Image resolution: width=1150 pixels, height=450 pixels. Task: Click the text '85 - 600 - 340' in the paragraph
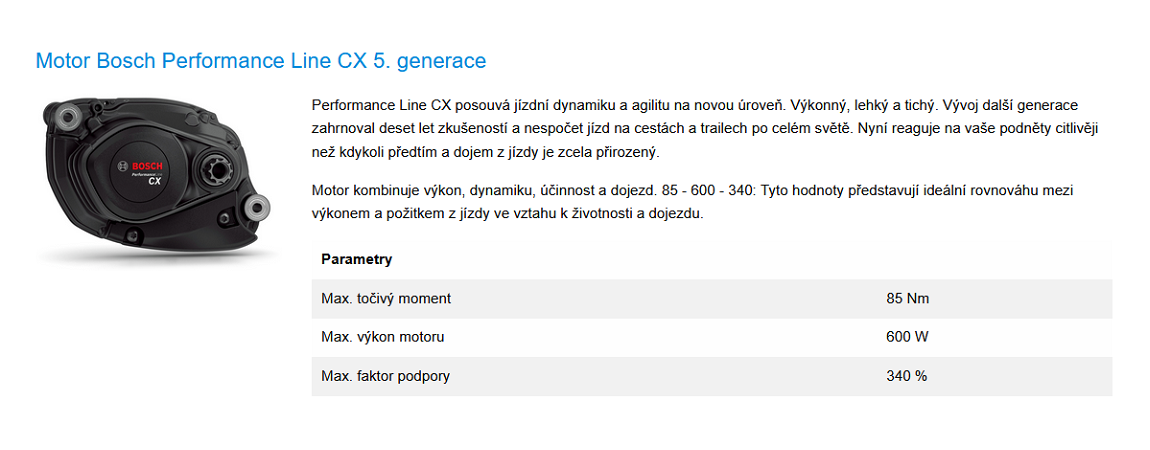[x=707, y=191]
